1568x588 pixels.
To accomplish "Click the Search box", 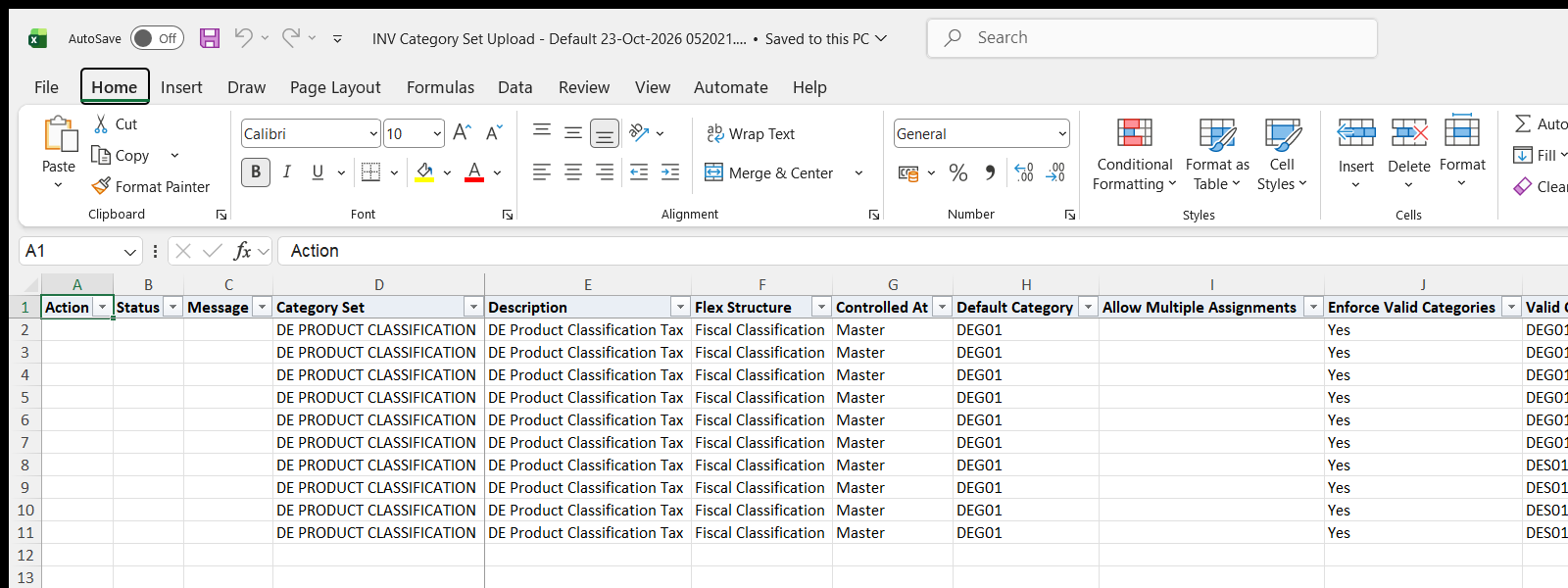I will click(1151, 38).
